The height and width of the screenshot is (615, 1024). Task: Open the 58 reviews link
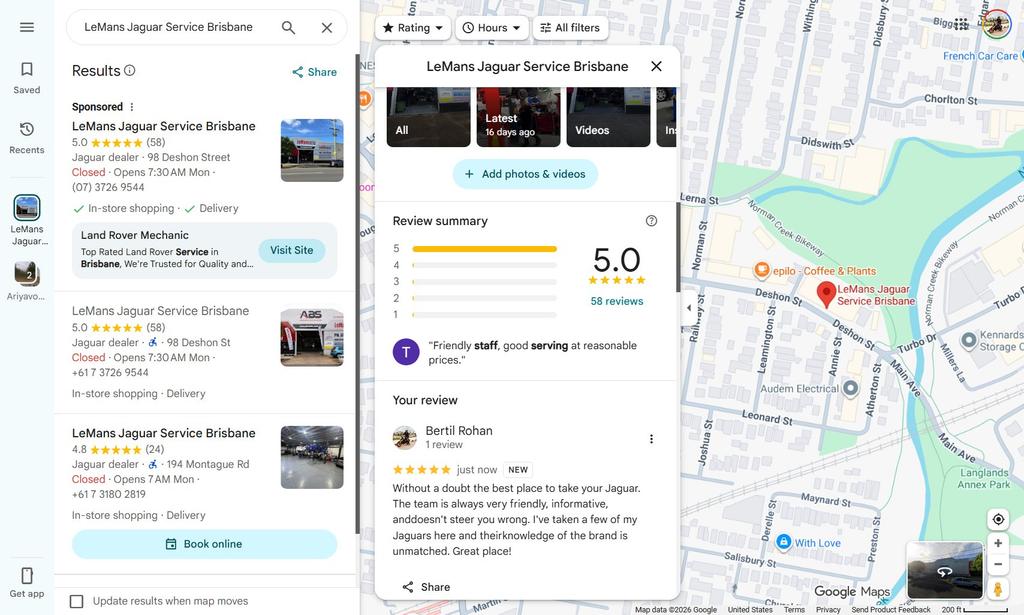(x=616, y=301)
